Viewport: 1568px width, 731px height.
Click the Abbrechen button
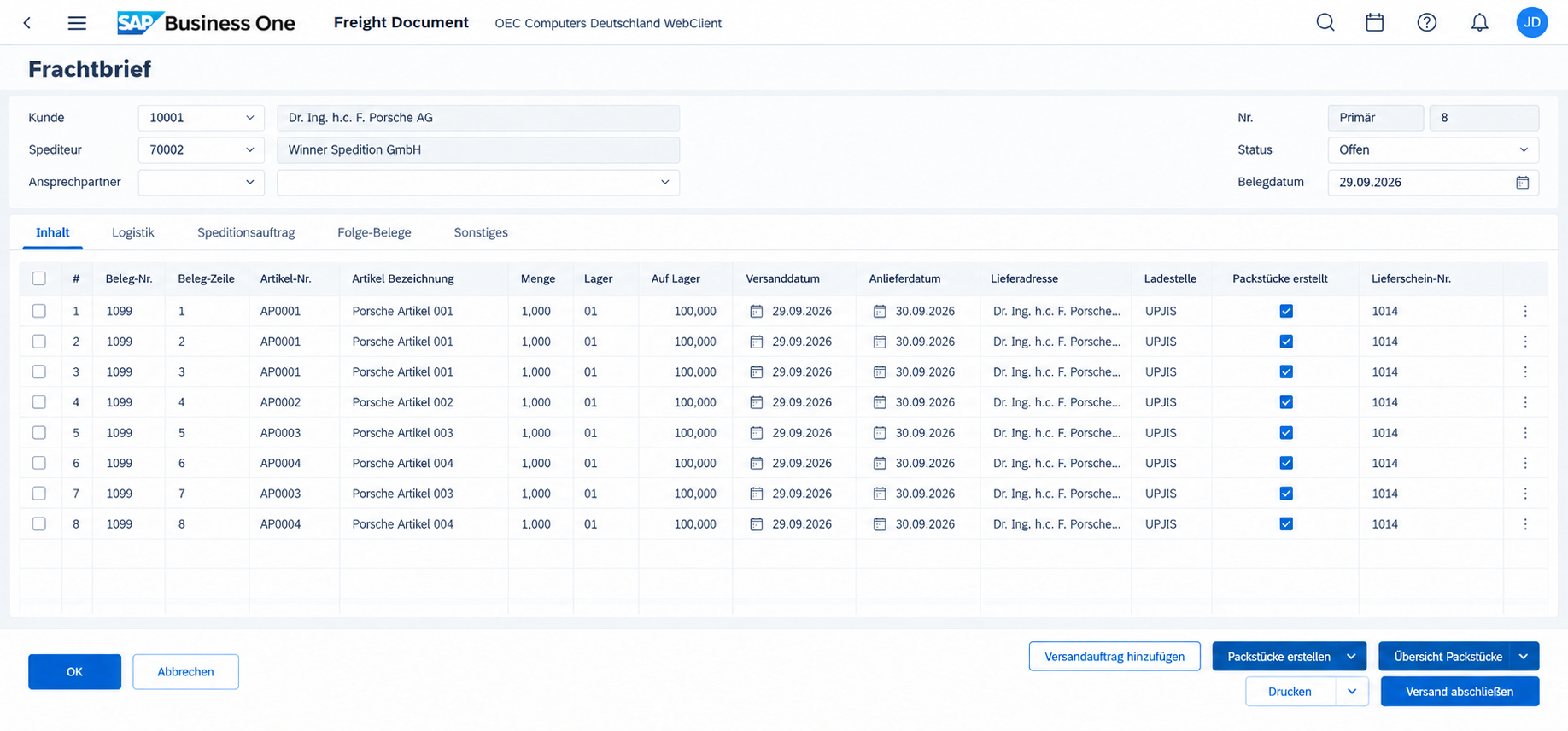(185, 672)
